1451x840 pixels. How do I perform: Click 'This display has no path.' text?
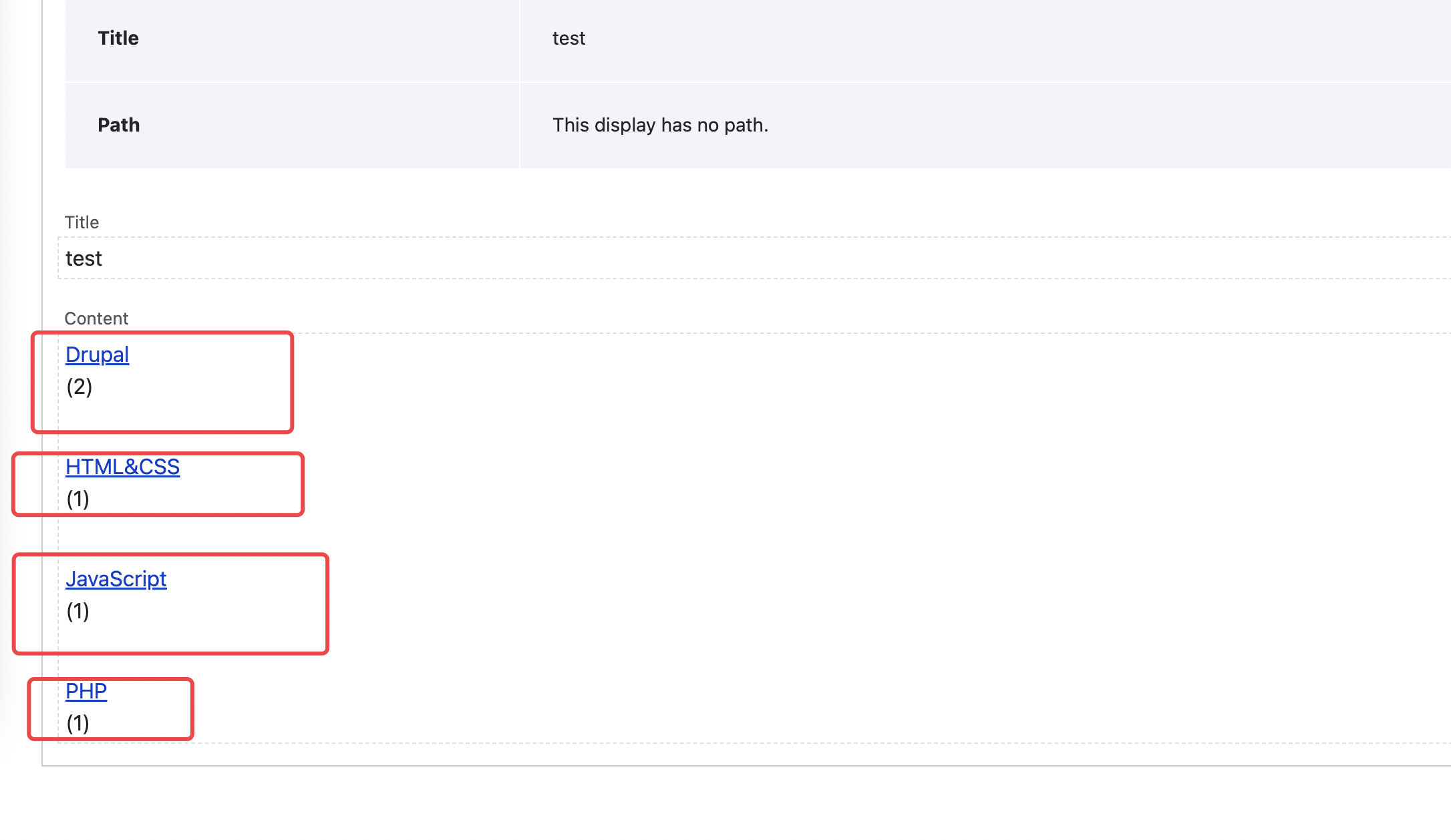tap(660, 125)
